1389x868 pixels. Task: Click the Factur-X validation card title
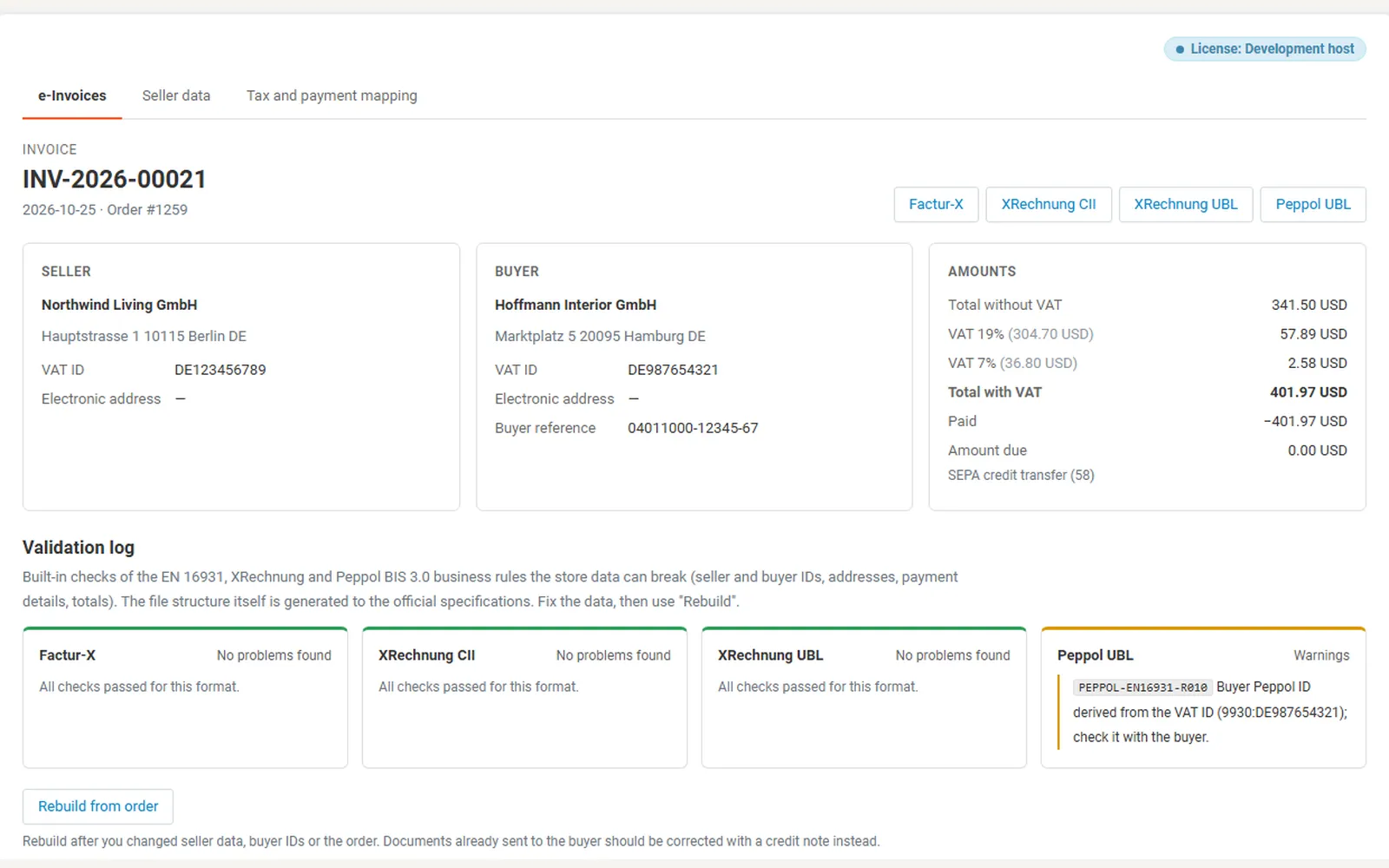click(x=67, y=655)
